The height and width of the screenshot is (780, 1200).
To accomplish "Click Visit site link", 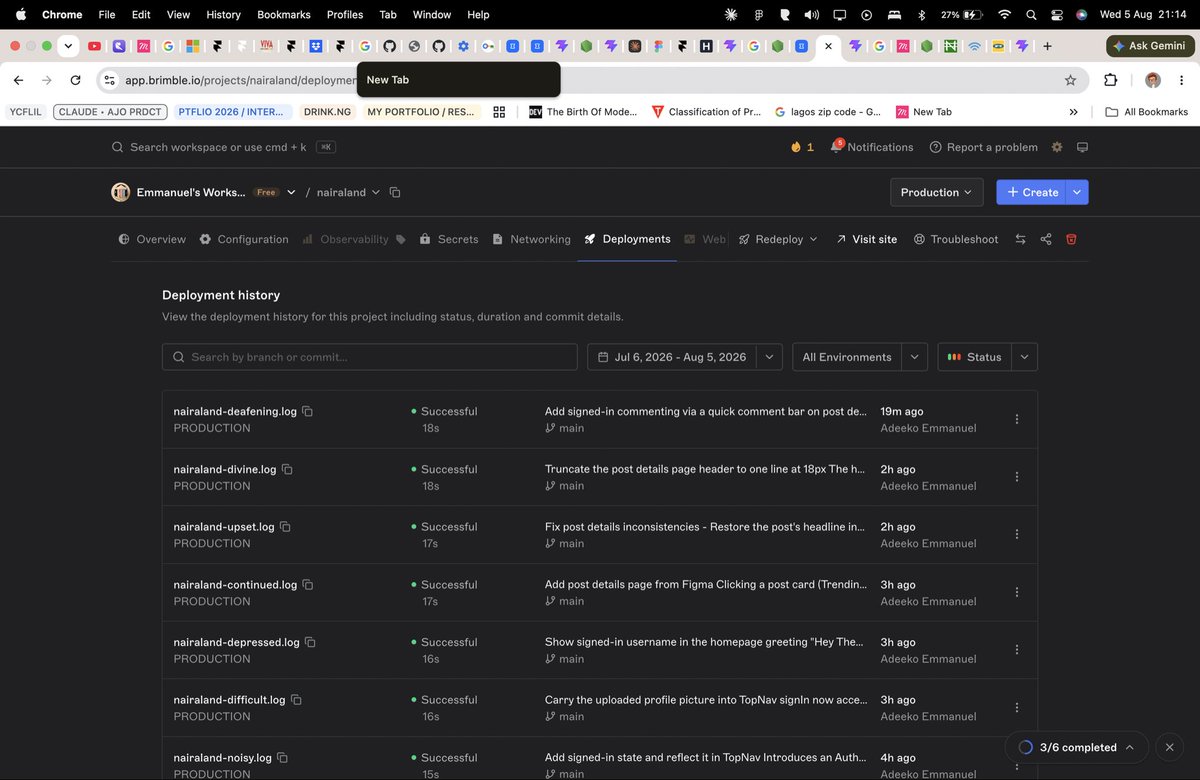I will [866, 239].
